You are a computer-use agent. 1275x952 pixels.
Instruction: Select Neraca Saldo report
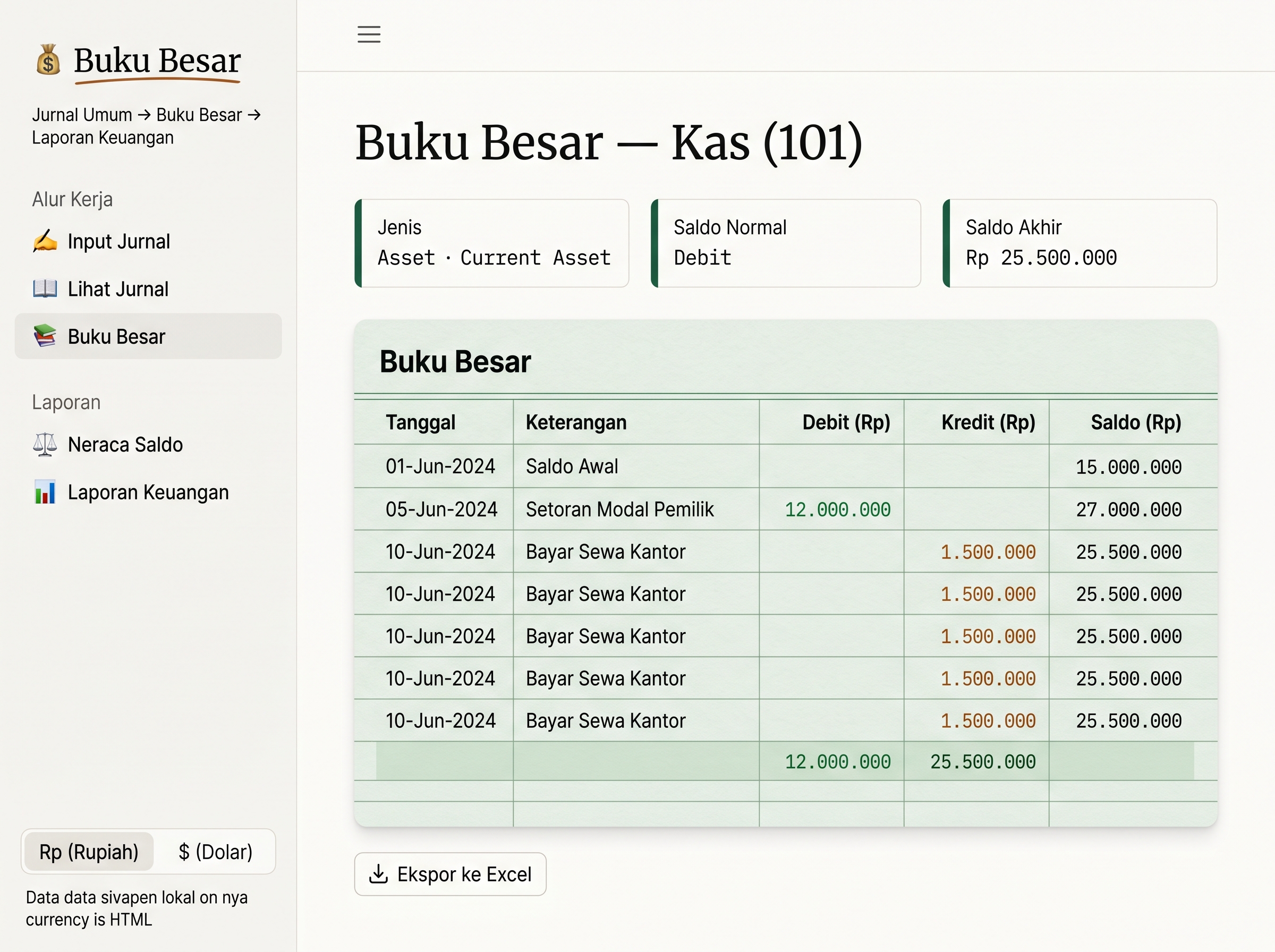pyautogui.click(x=148, y=444)
